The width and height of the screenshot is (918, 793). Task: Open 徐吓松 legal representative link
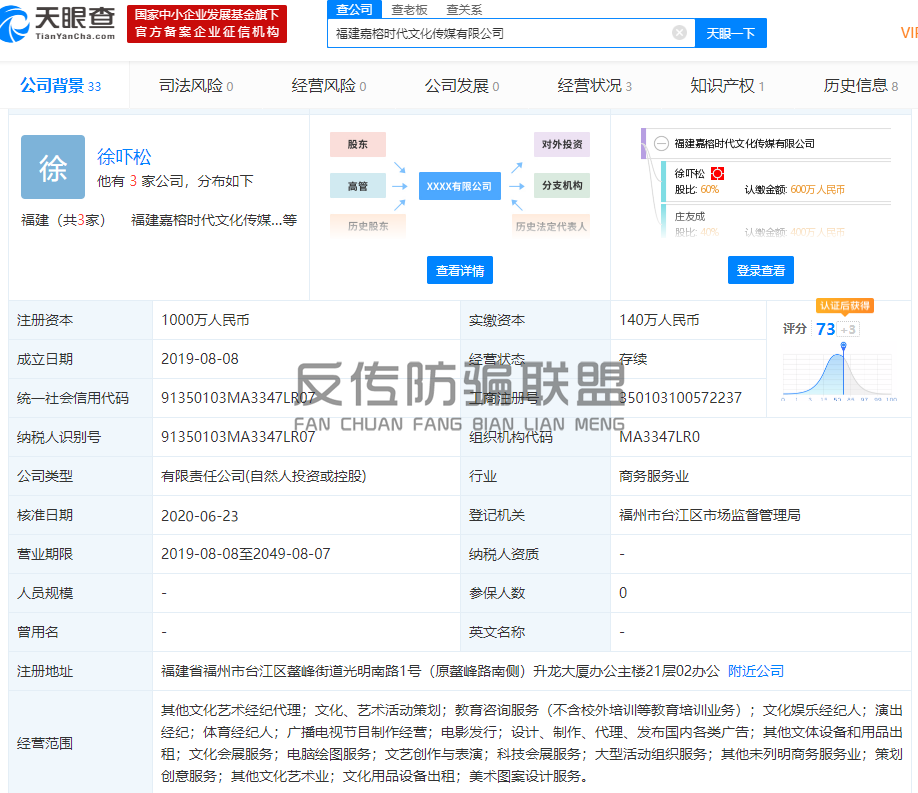[124, 157]
